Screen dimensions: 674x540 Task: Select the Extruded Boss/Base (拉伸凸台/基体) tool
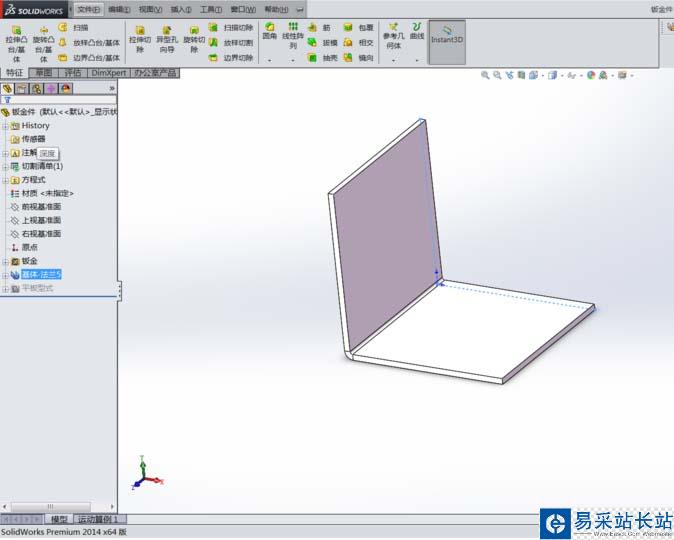[16, 43]
